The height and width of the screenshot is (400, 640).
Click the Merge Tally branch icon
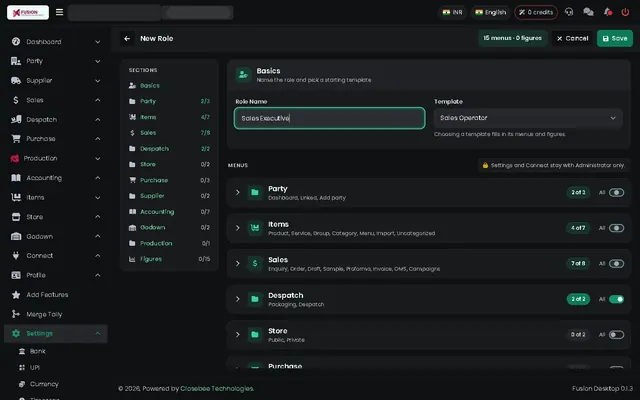tap(16, 314)
